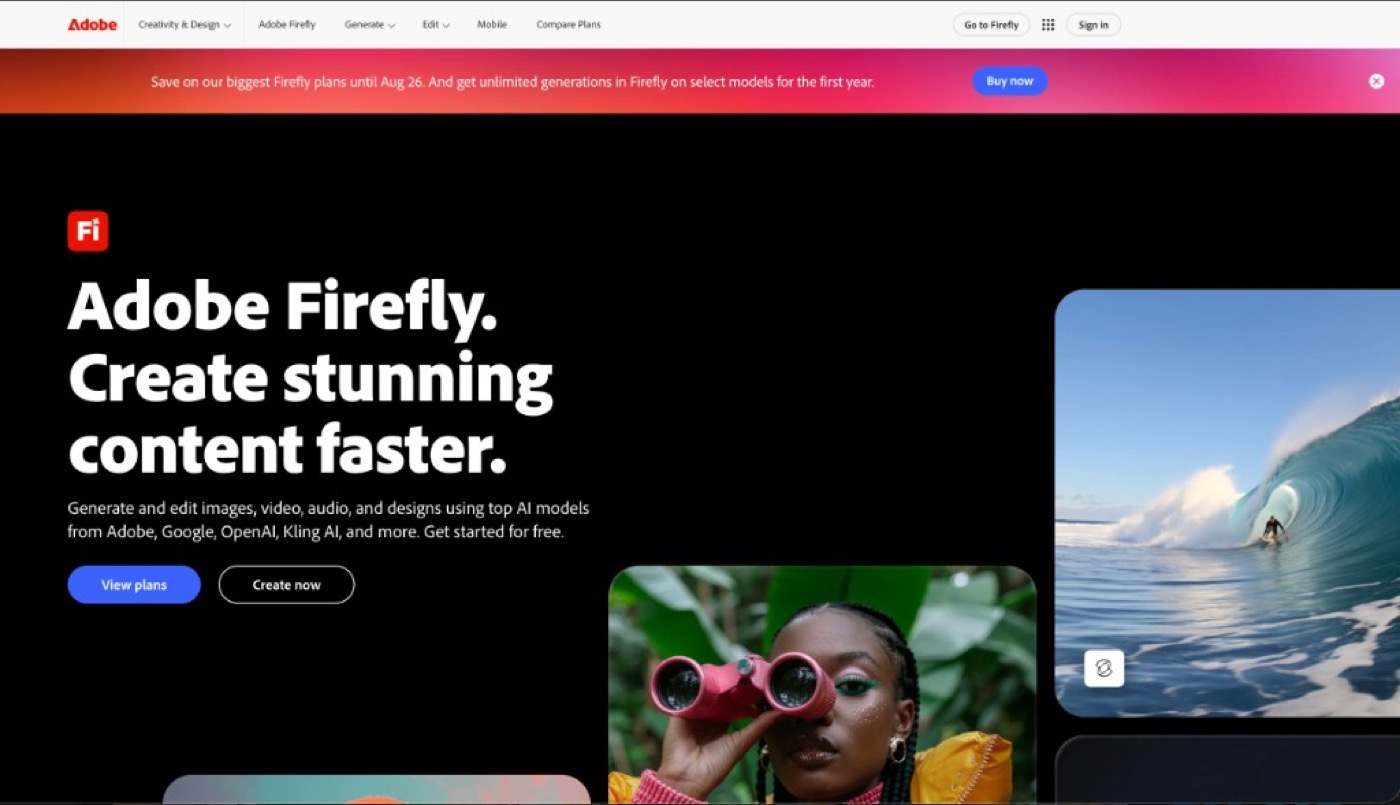Close the promotional banner
Image resolution: width=1400 pixels, height=805 pixels.
pyautogui.click(x=1376, y=81)
